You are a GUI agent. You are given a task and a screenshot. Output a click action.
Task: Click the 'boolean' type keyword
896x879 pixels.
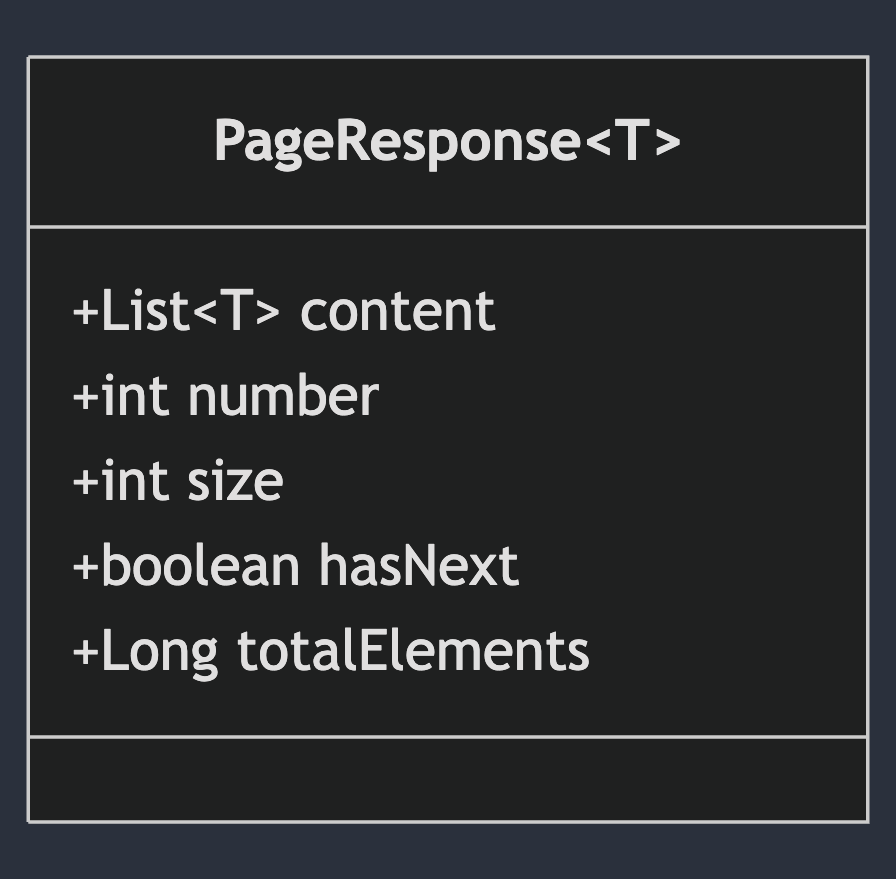click(200, 566)
